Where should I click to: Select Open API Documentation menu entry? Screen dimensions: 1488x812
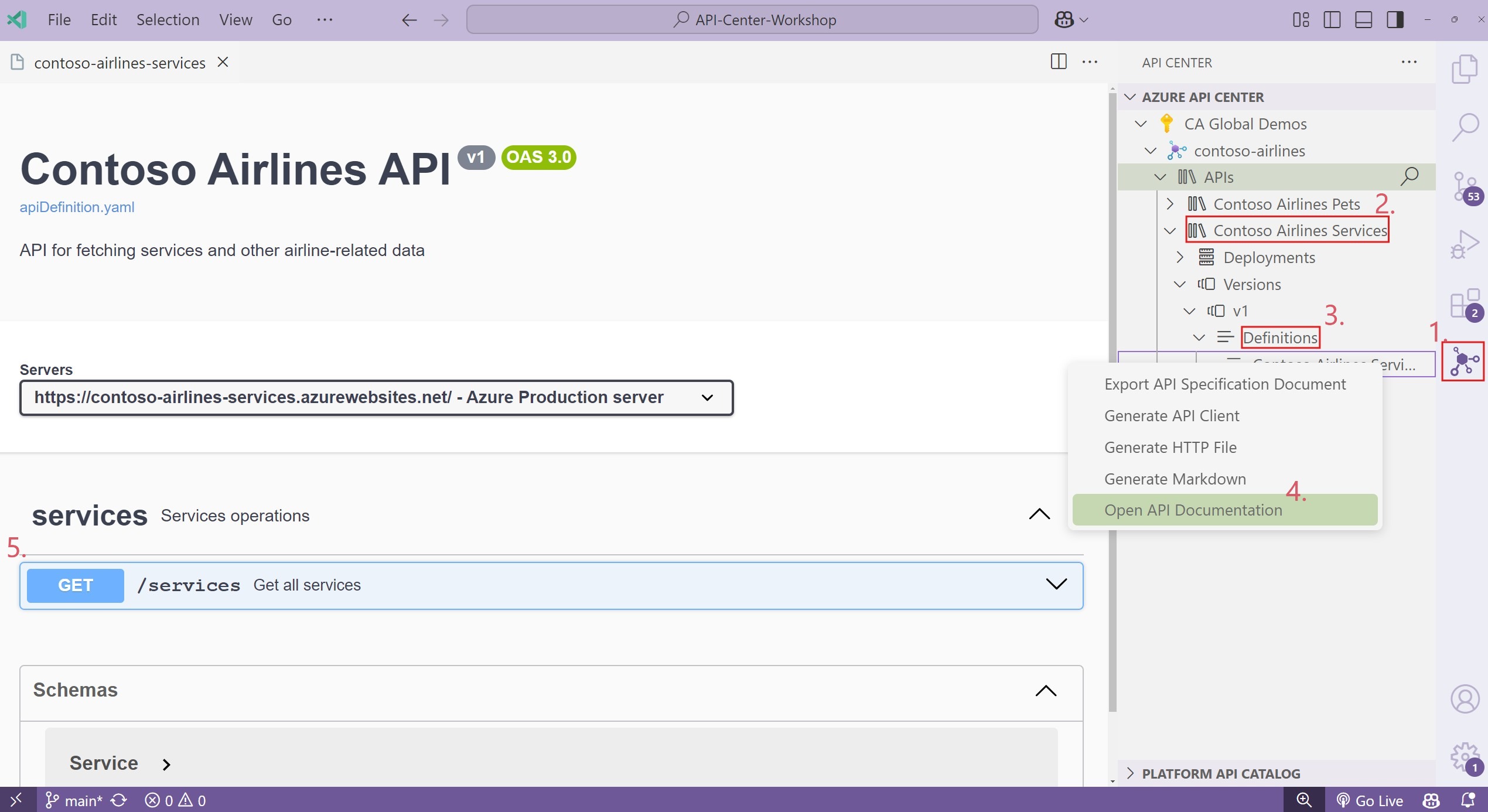(x=1193, y=510)
